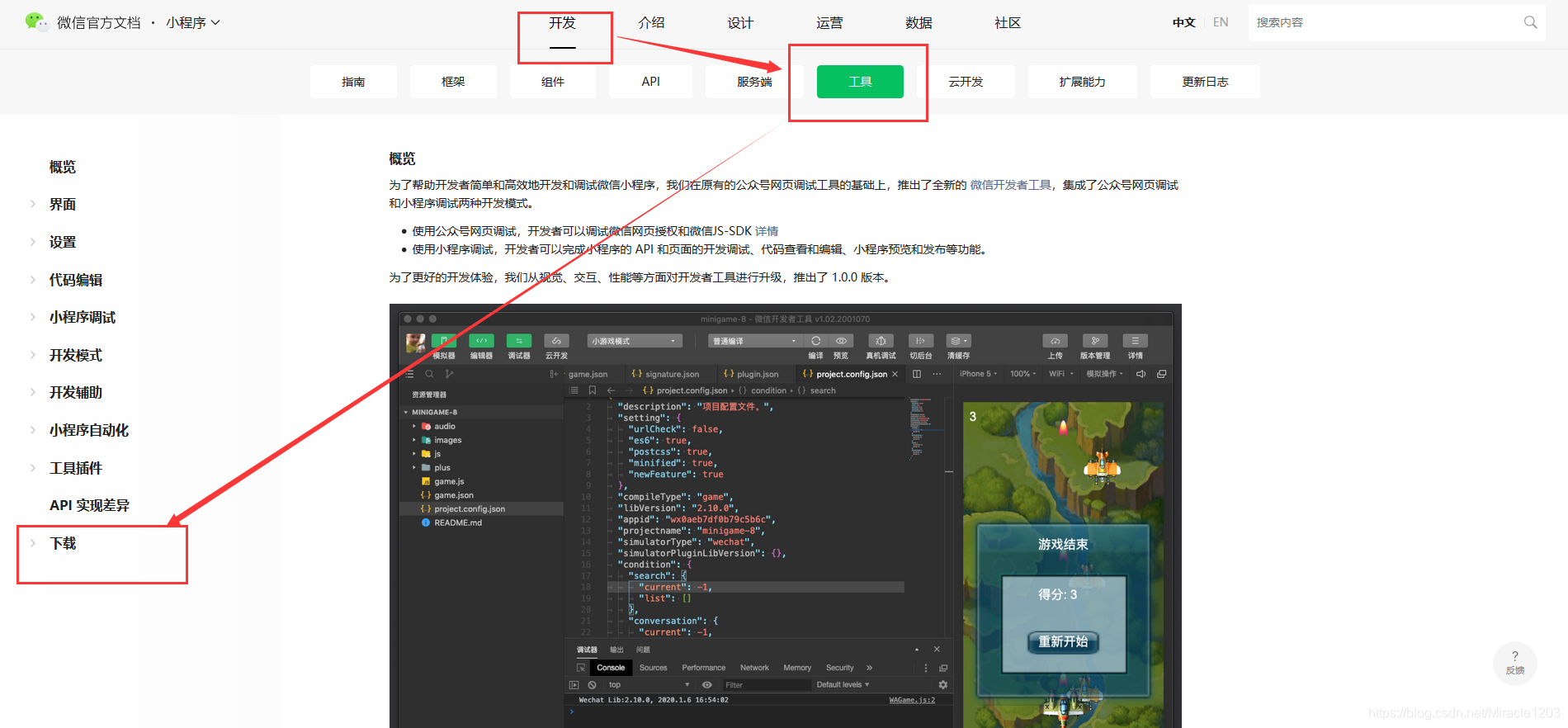Image resolution: width=1568 pixels, height=728 pixels.
Task: Click the developer tools screenshot image
Action: [786, 516]
